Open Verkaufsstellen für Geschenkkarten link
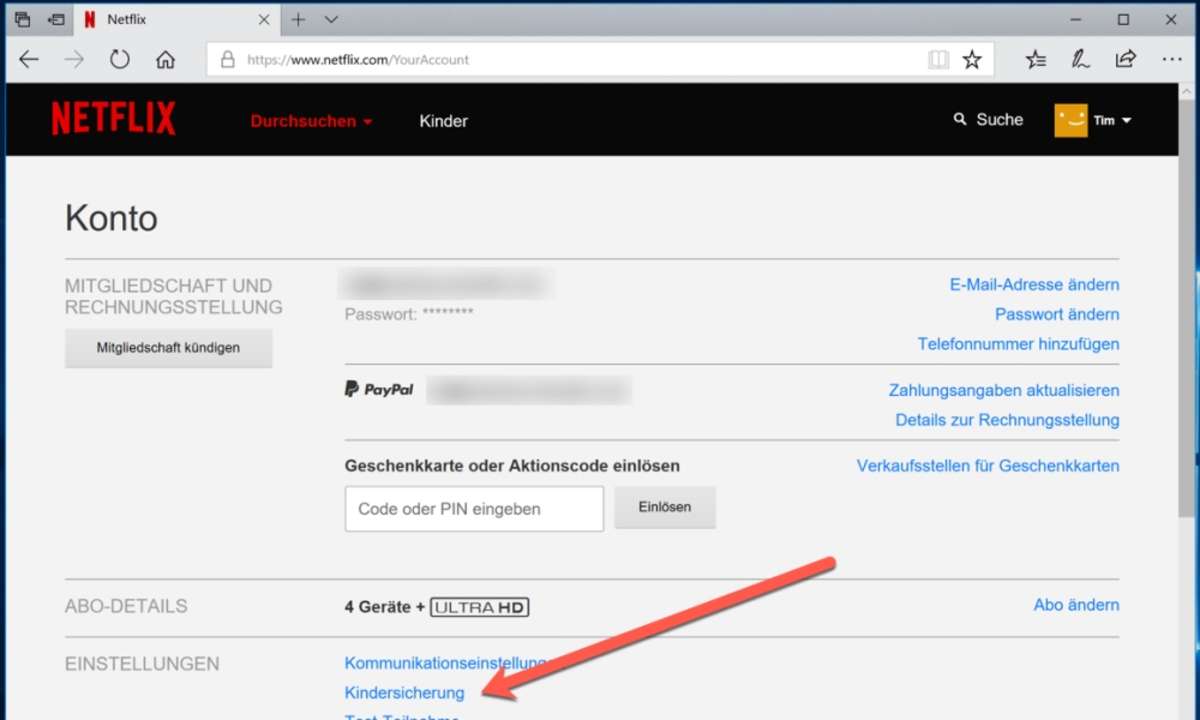Image resolution: width=1200 pixels, height=720 pixels. [988, 466]
